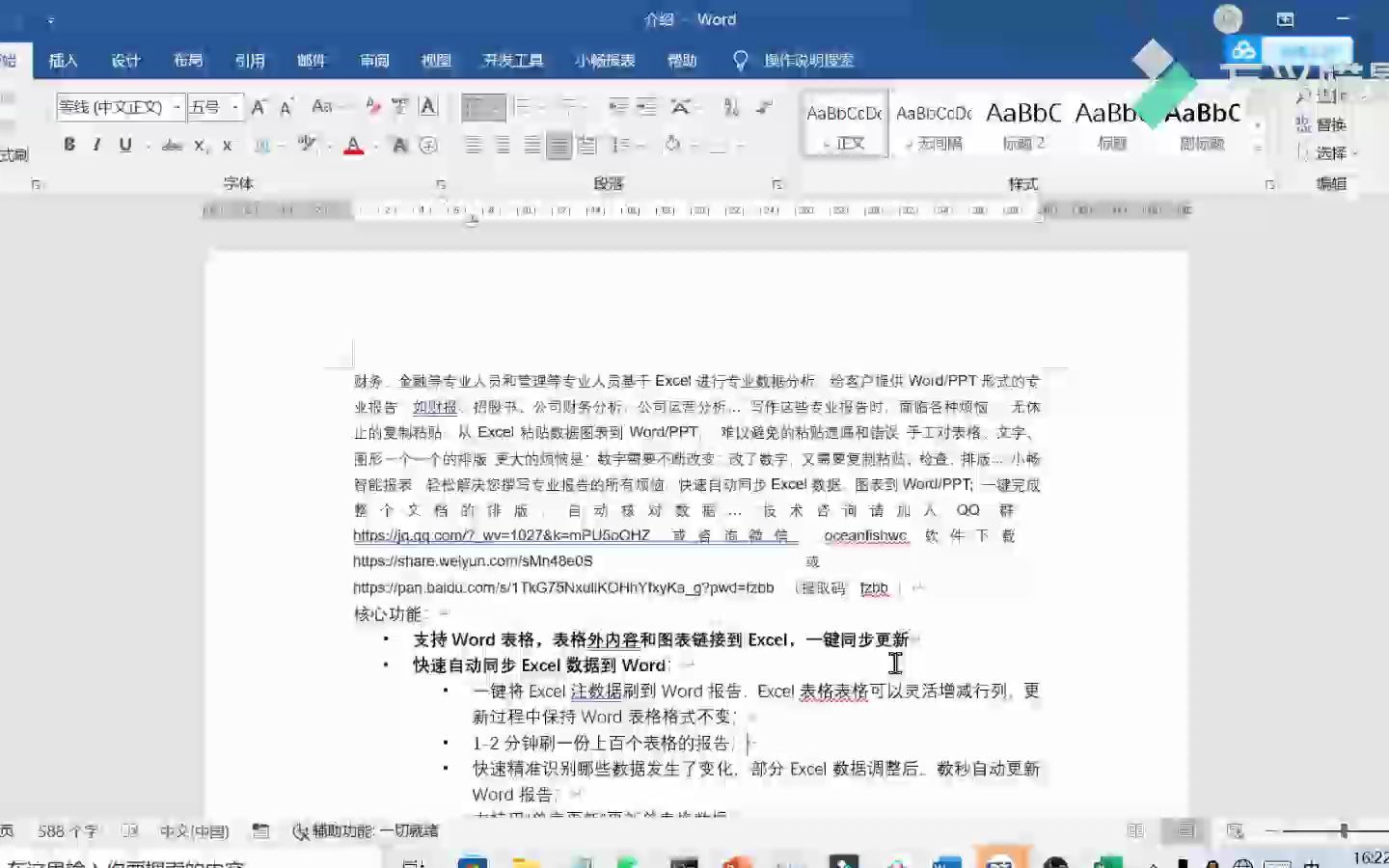Open the 邮件 ribbon tab
1389x868 pixels.
point(312,61)
